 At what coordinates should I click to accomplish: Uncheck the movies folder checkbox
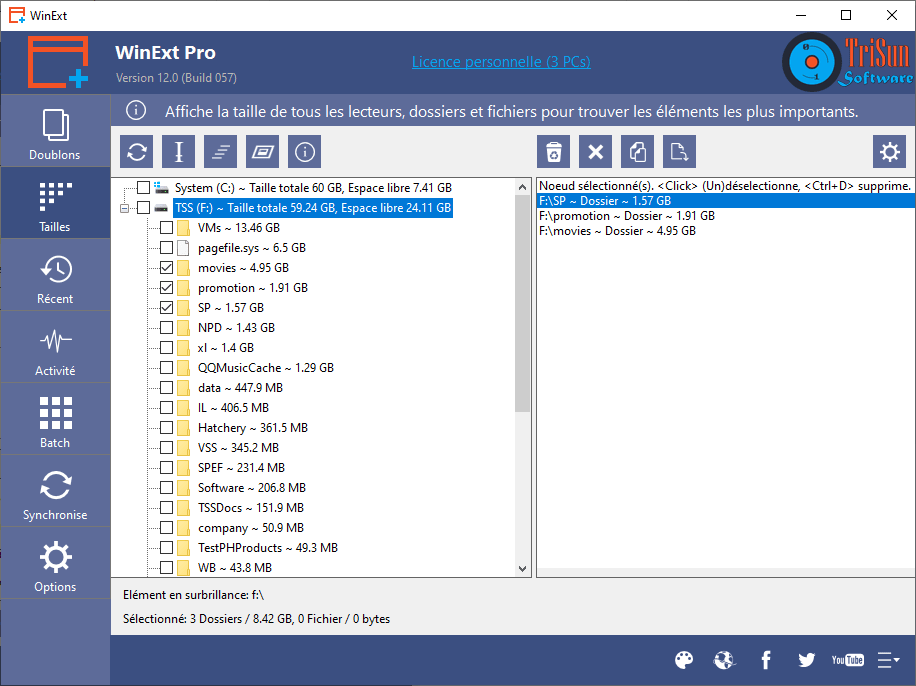pyautogui.click(x=166, y=268)
